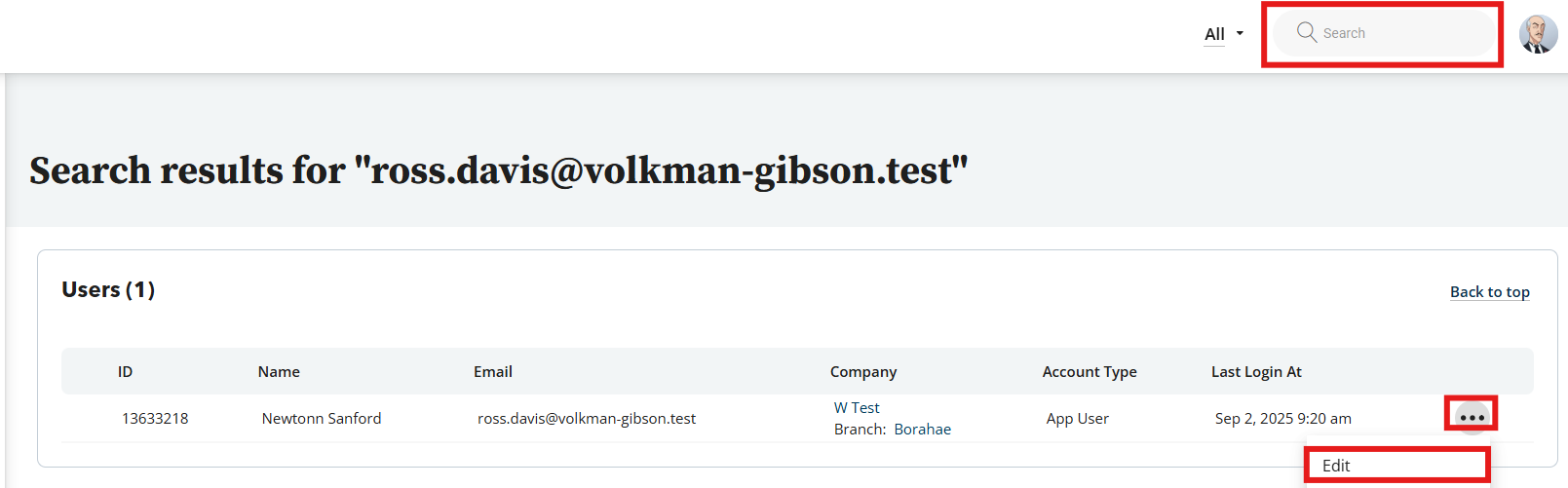Click the All search scope label
The height and width of the screenshot is (488, 1568).
point(1214,34)
